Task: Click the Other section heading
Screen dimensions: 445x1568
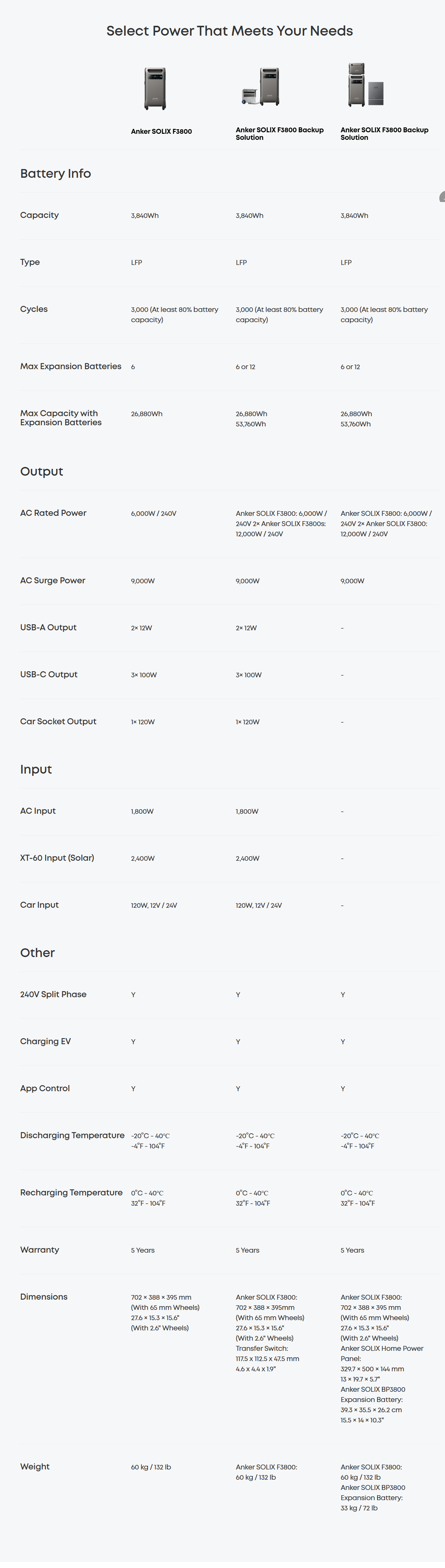Action: click(37, 952)
